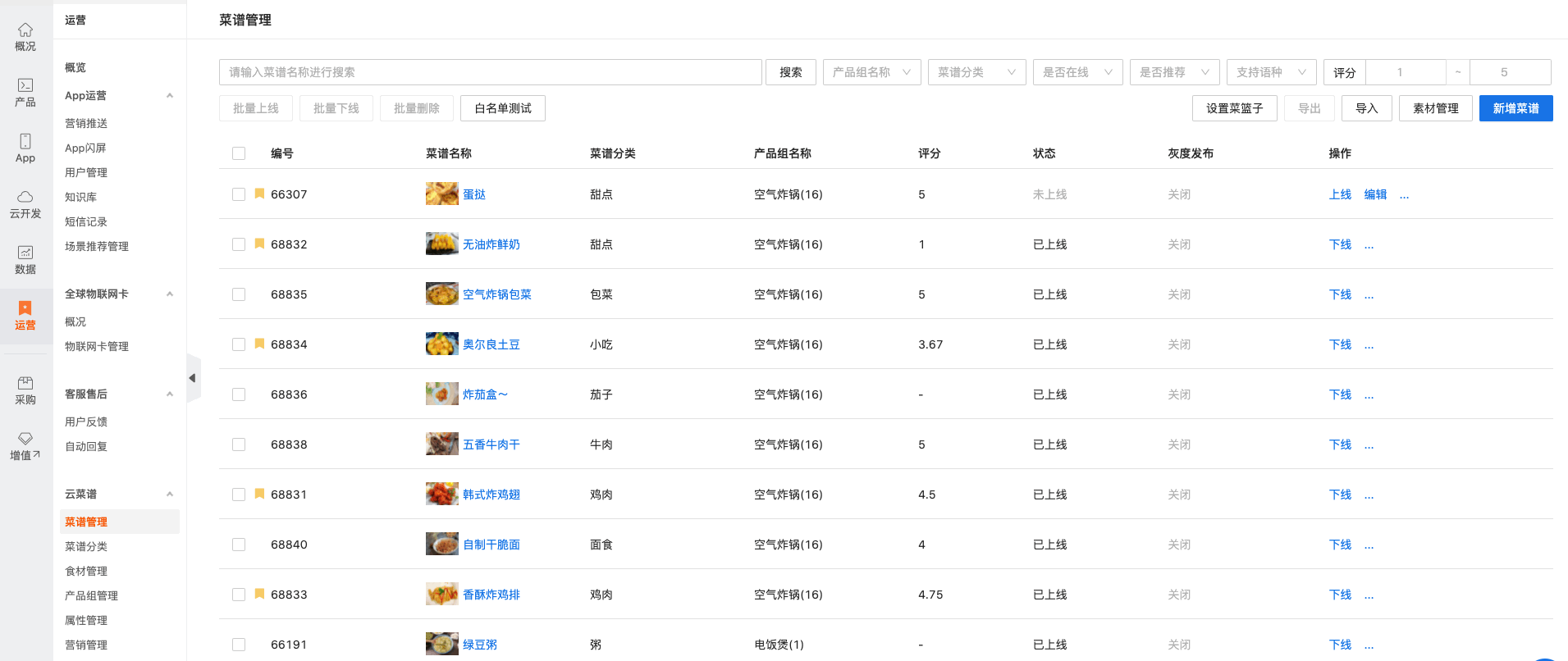Check the box for recipe 68831
The image size is (1568, 661).
click(x=239, y=495)
